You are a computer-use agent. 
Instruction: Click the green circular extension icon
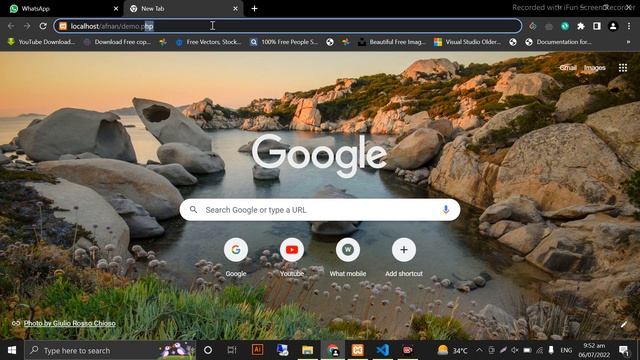pos(565,26)
